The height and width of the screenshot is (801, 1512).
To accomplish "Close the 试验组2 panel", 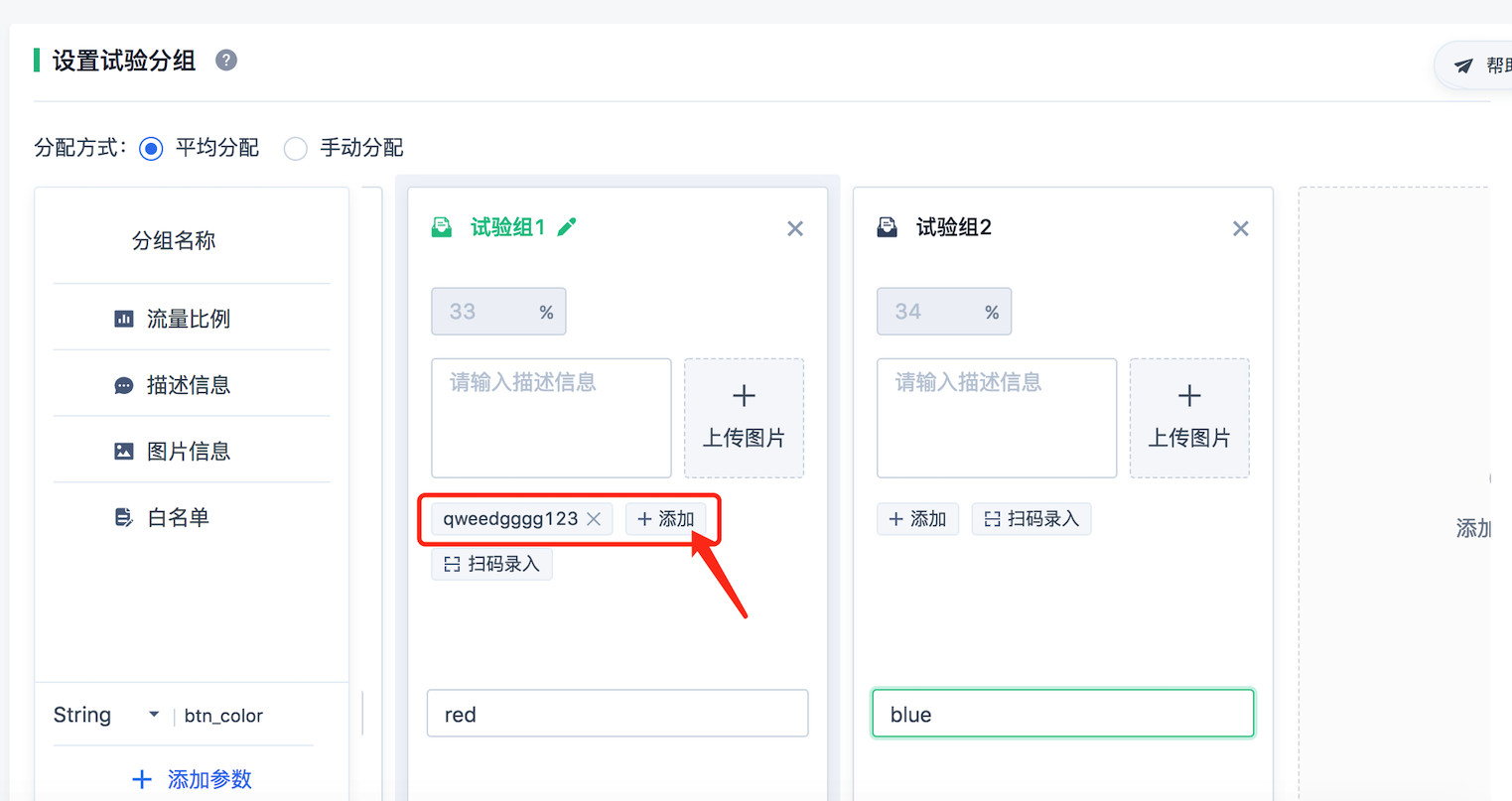I will [1241, 229].
